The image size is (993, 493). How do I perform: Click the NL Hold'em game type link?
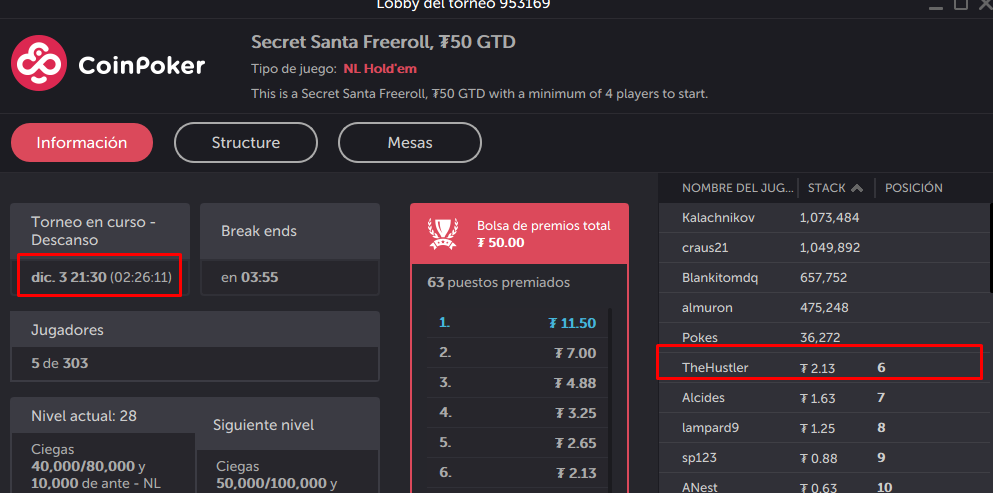(x=380, y=69)
